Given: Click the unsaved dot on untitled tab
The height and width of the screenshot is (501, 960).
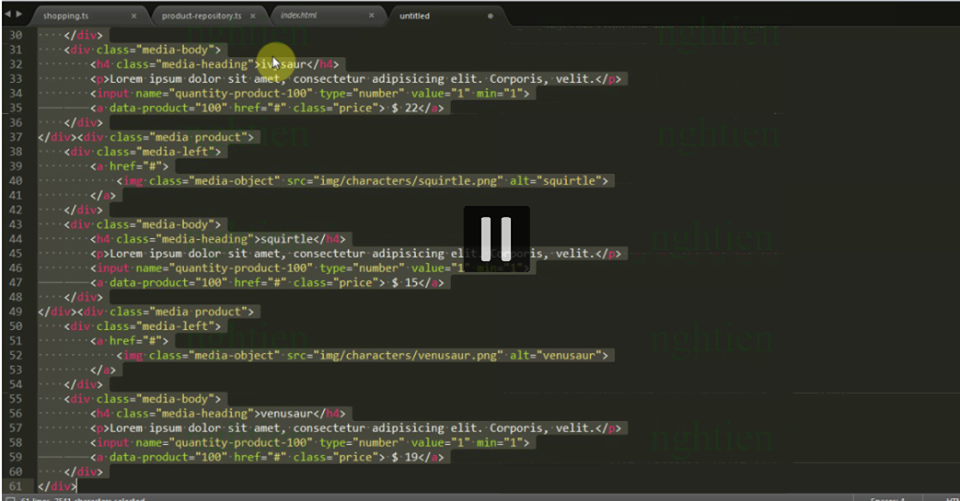Looking at the screenshot, I should point(490,16).
